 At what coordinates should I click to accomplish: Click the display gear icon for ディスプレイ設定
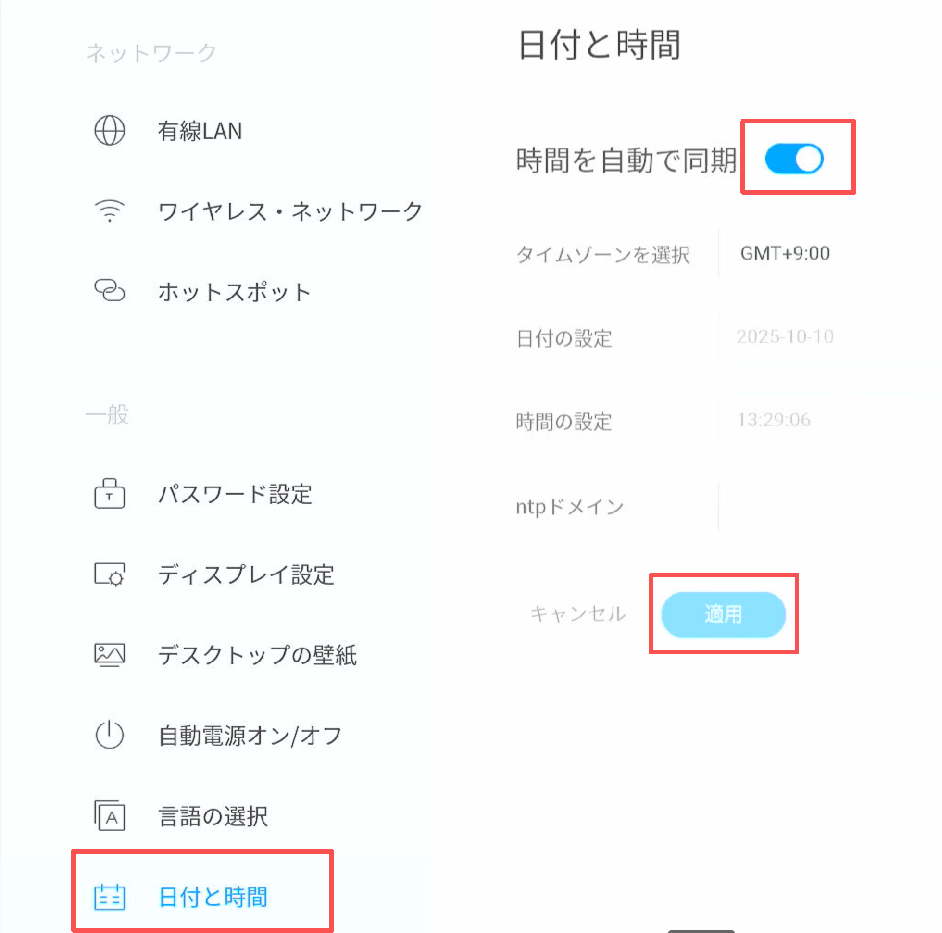click(x=110, y=574)
